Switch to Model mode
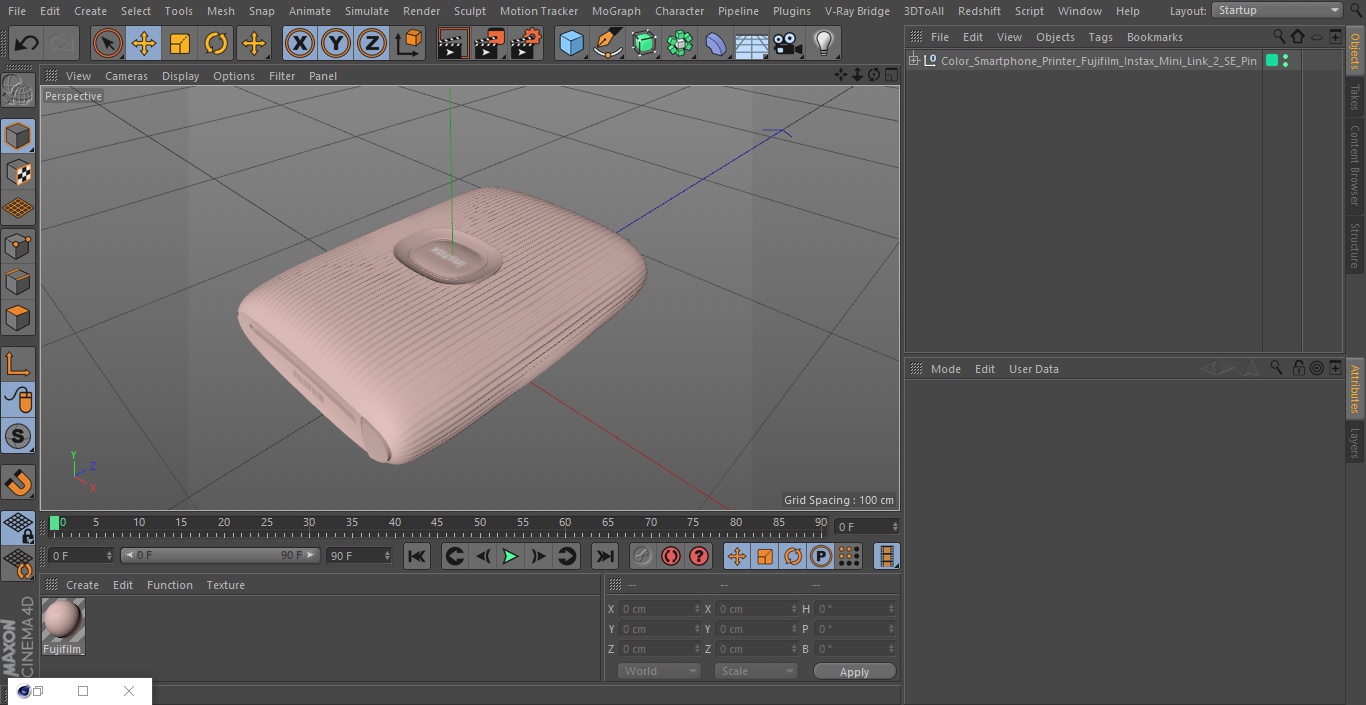Image resolution: width=1366 pixels, height=705 pixels. click(18, 136)
